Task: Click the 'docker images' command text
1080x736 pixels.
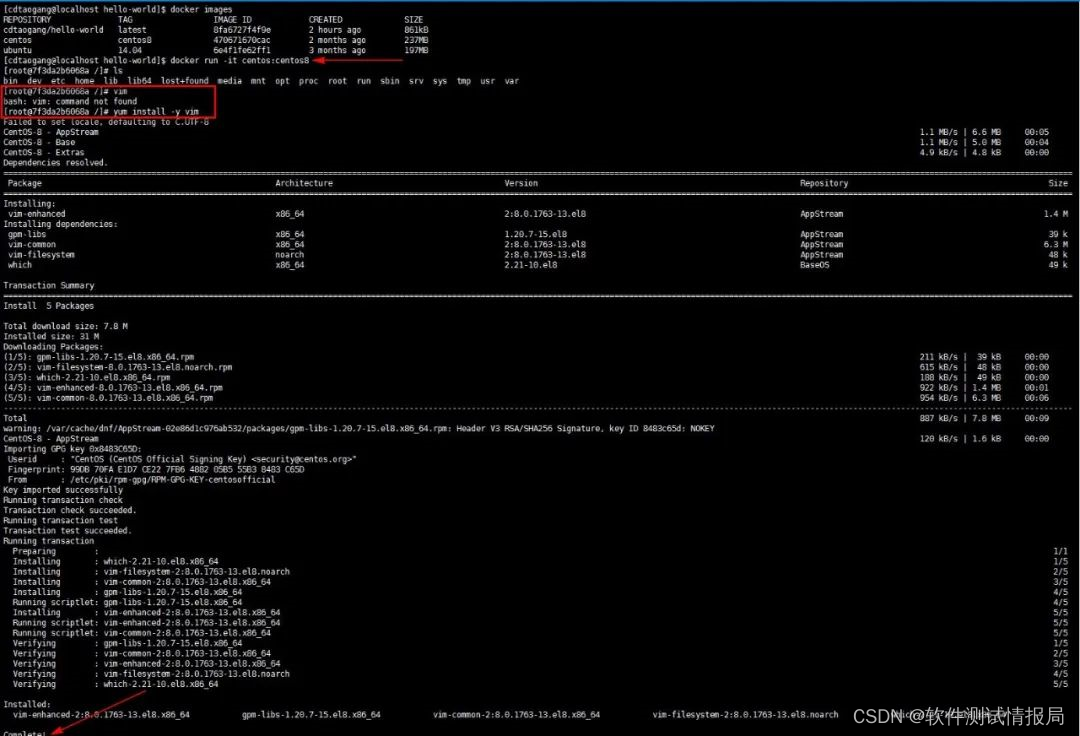Action: pos(201,10)
